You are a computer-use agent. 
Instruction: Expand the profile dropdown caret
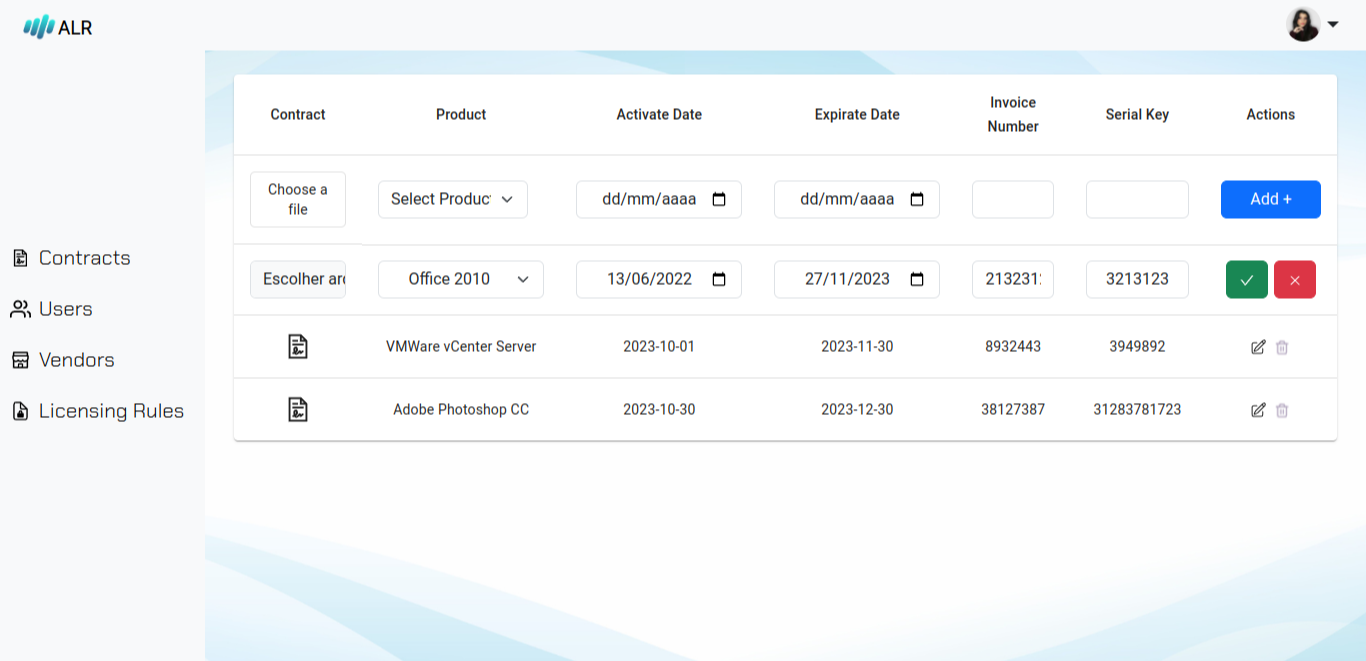pyautogui.click(x=1332, y=25)
